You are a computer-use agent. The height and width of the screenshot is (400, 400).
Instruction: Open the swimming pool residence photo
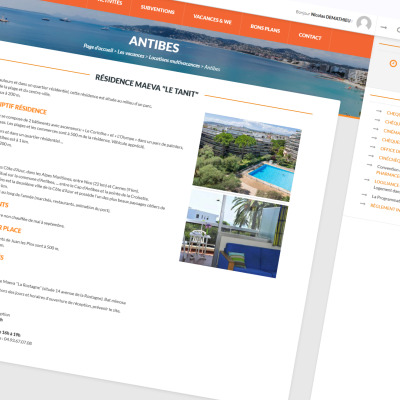(x=247, y=157)
